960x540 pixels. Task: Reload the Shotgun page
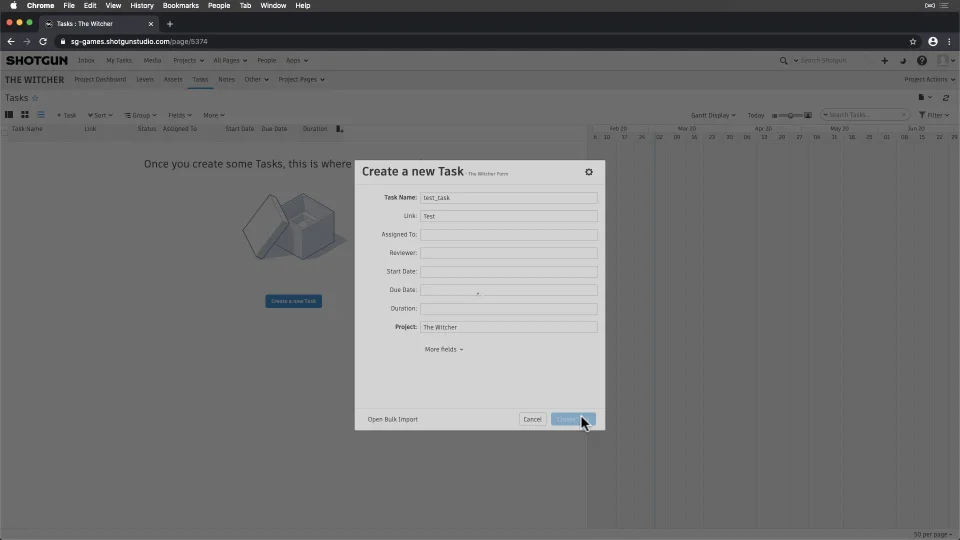pos(43,42)
